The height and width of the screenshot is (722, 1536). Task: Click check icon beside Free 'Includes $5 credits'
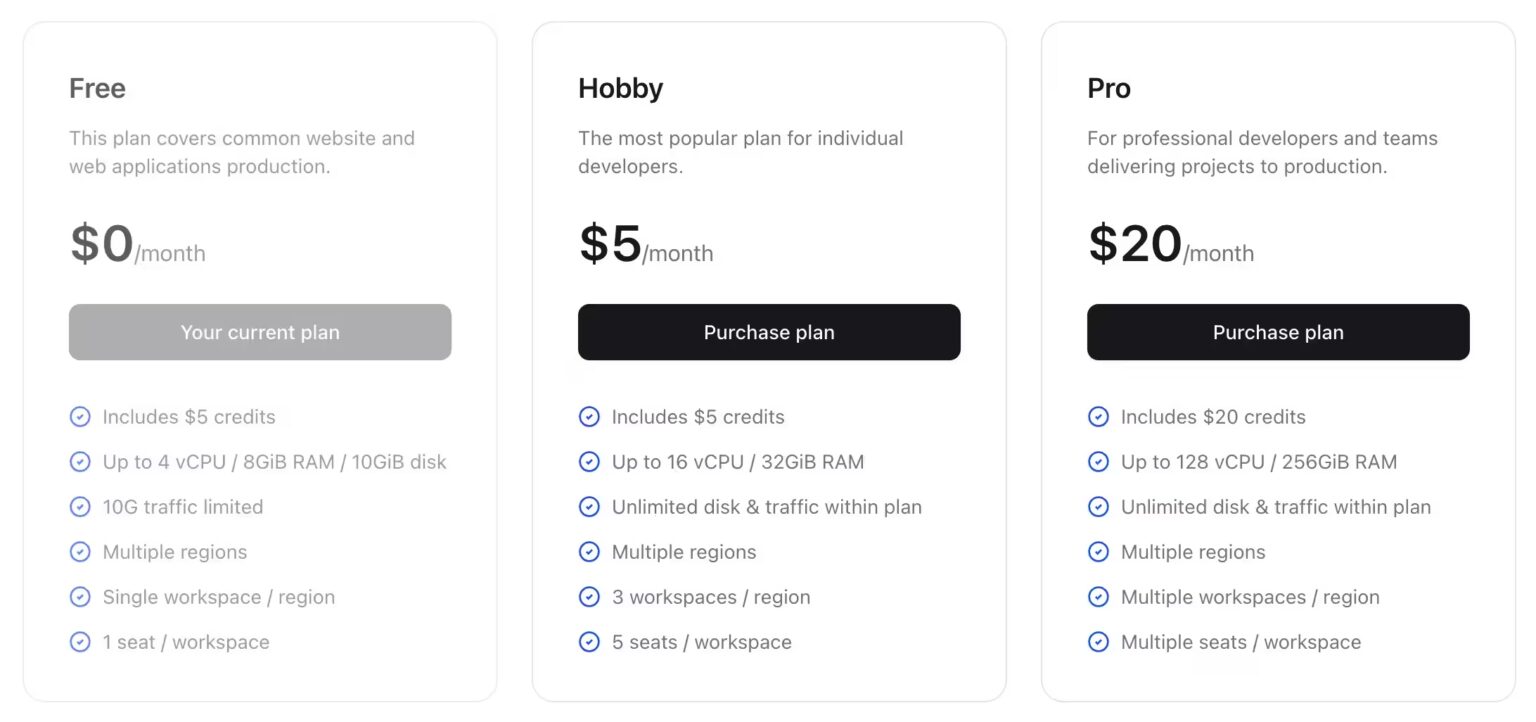(80, 417)
